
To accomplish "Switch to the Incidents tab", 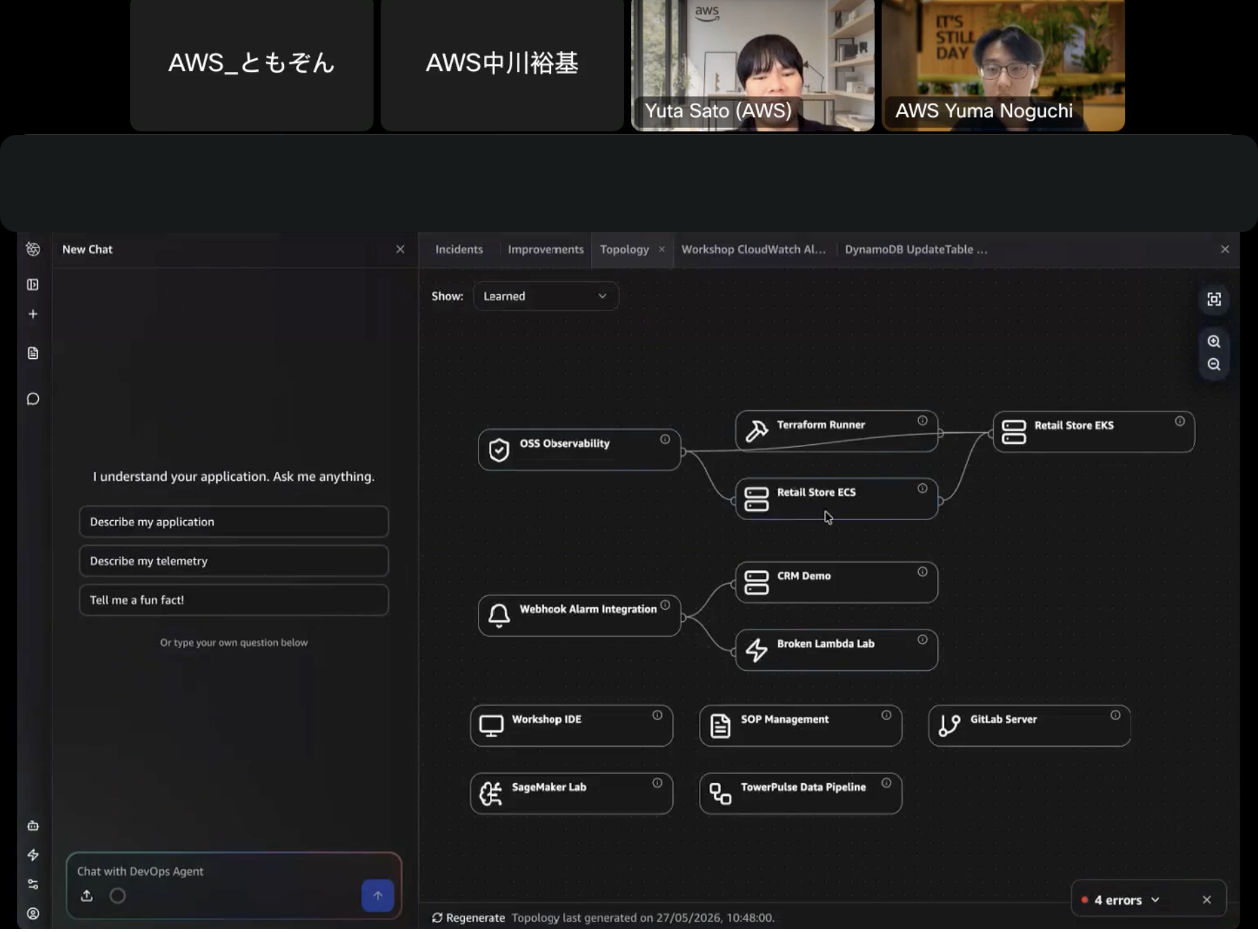I will pyautogui.click(x=459, y=250).
